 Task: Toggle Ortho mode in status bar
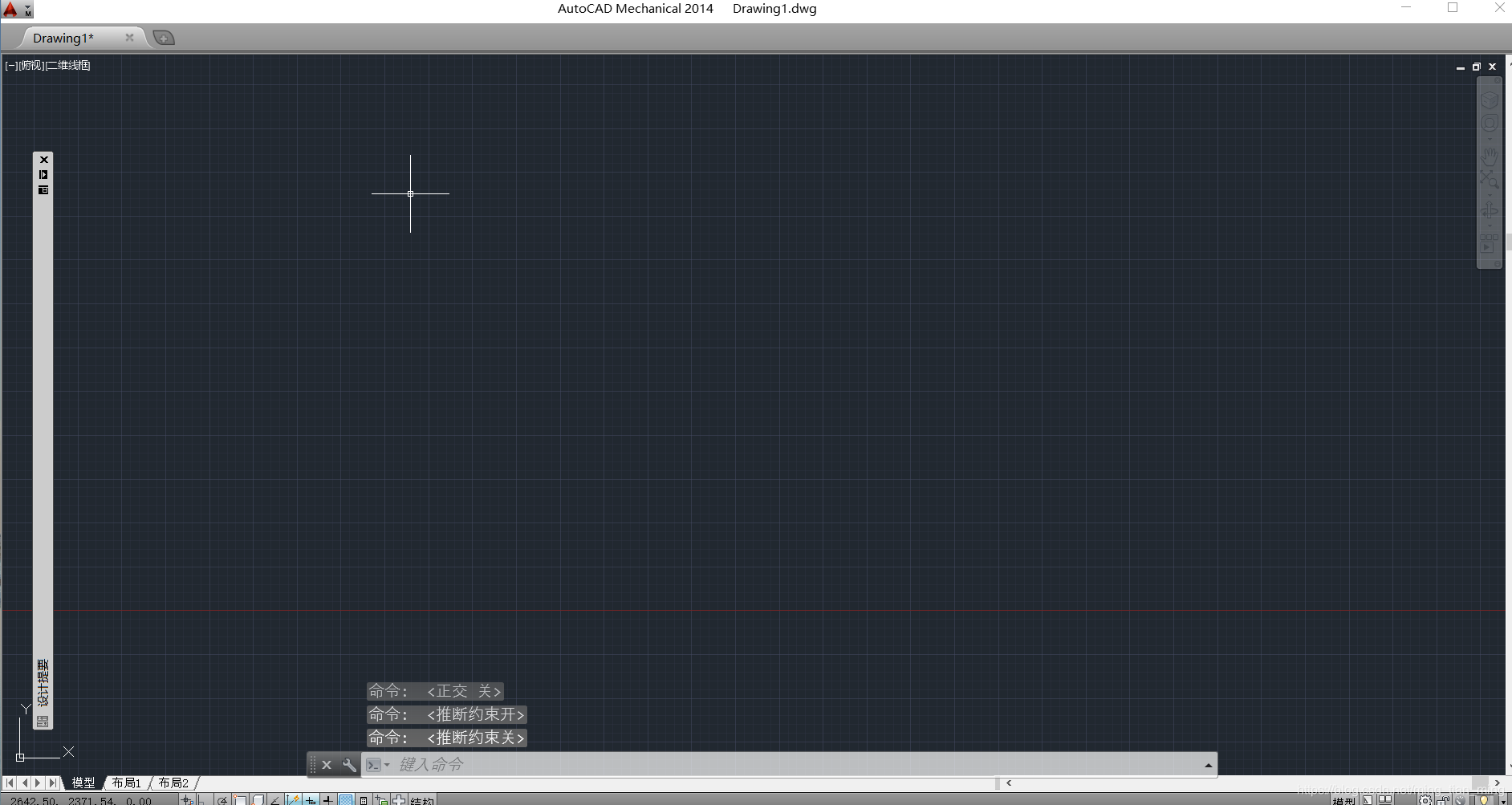click(x=204, y=799)
